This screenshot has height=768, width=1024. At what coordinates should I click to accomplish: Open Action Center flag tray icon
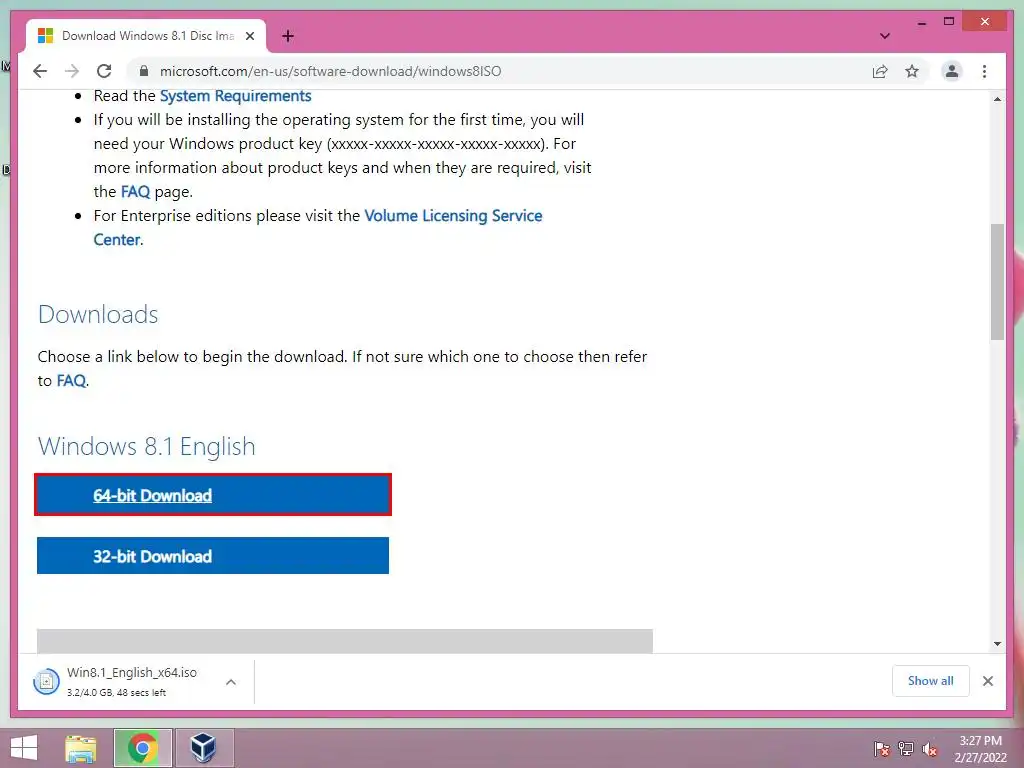[882, 748]
